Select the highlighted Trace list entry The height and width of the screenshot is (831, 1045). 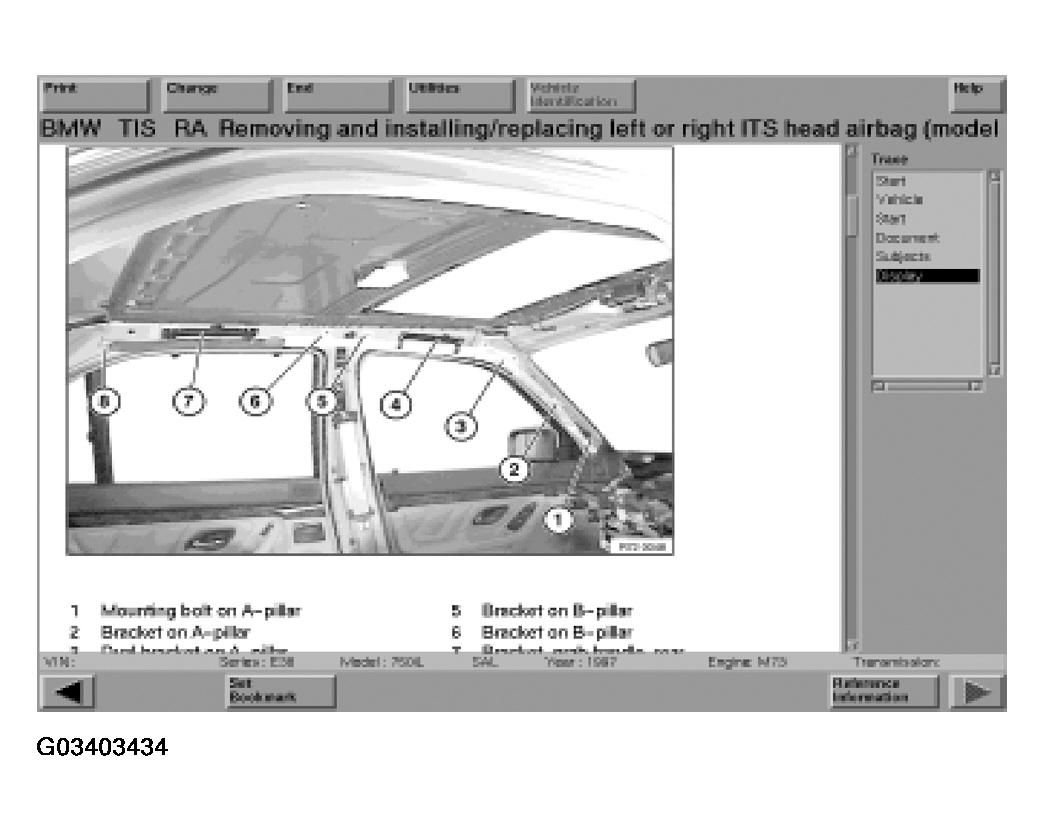click(x=928, y=276)
